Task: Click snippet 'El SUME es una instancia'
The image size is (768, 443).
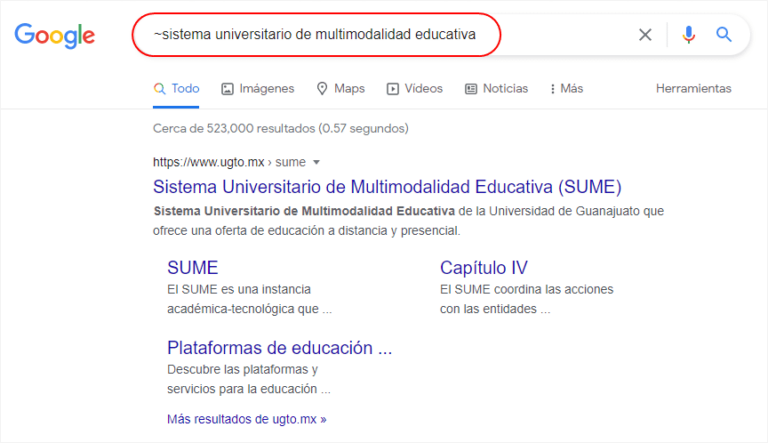Action: tap(239, 290)
